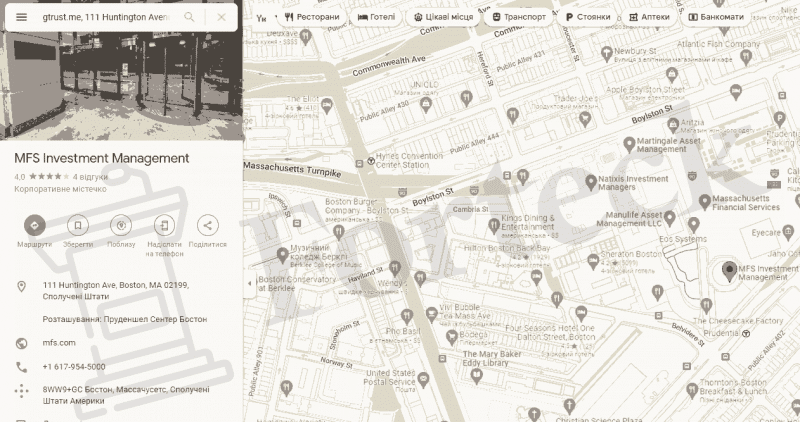
Task: Open the place photo thumbnail
Action: pyautogui.click(x=121, y=70)
